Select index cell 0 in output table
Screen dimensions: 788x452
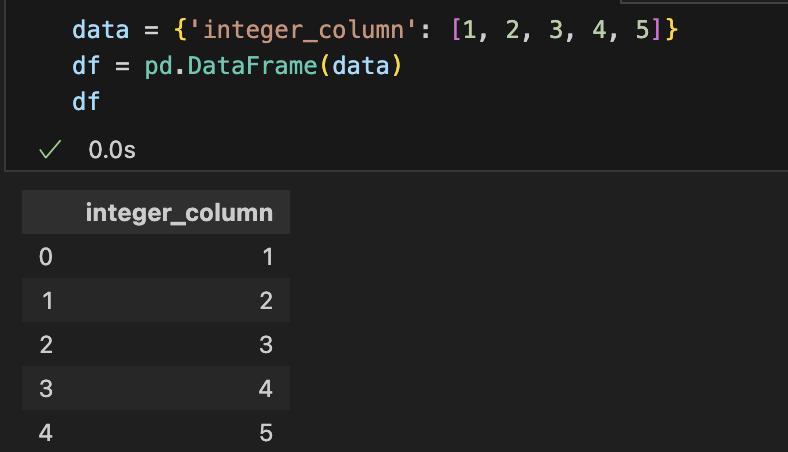[46, 257]
